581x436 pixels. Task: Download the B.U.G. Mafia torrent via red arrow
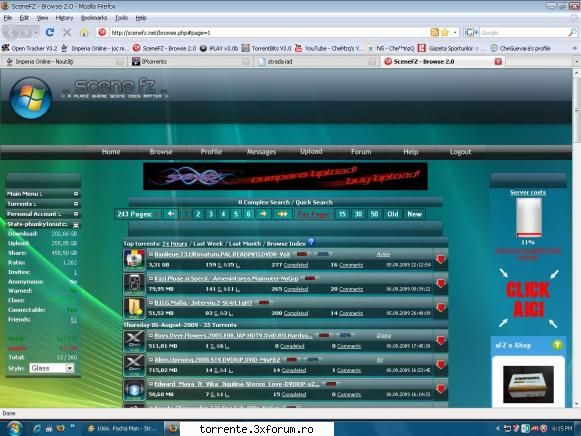(441, 308)
